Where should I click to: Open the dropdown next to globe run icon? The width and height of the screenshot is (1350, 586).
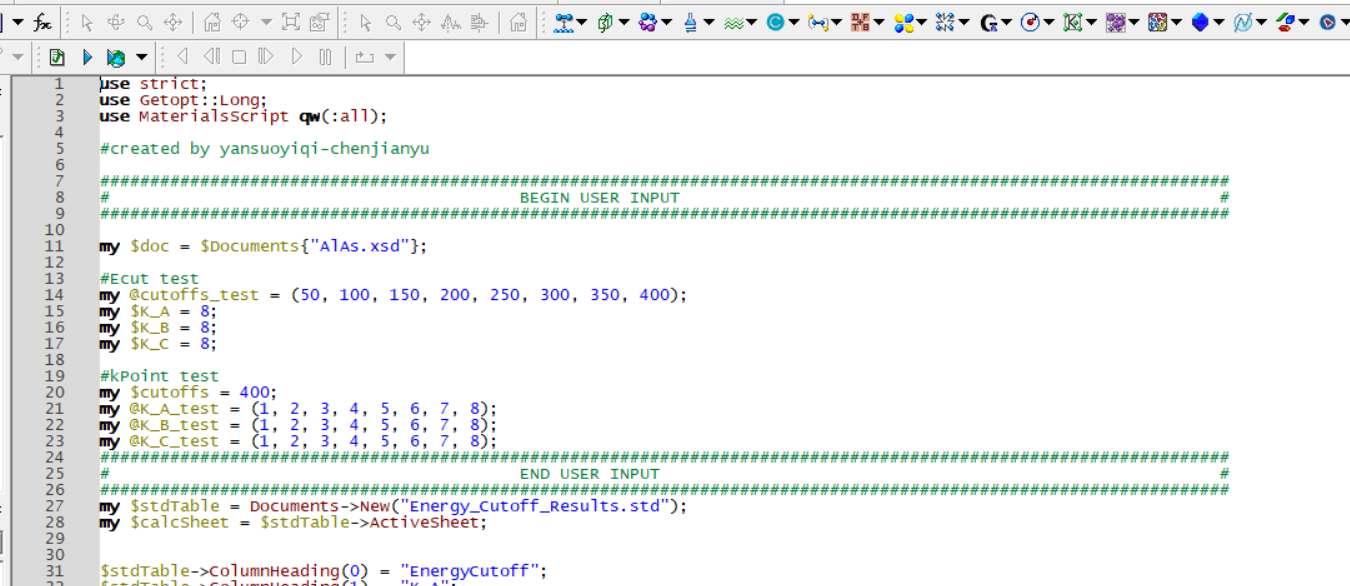[141, 58]
